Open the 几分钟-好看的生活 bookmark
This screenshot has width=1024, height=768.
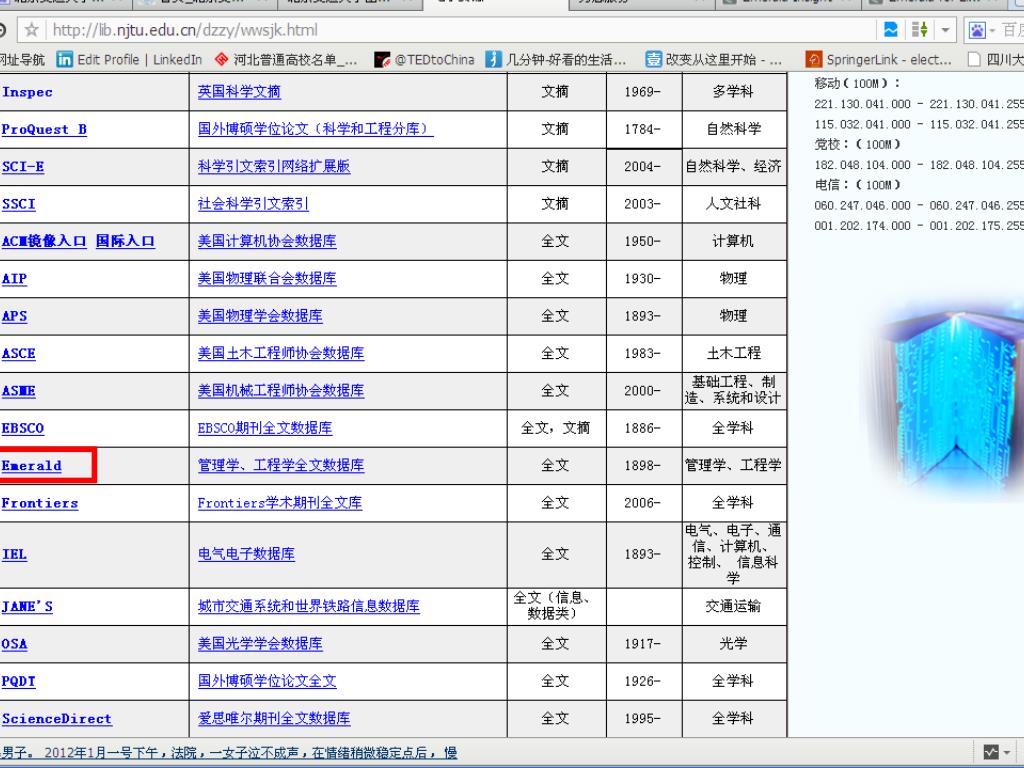[x=556, y=59]
